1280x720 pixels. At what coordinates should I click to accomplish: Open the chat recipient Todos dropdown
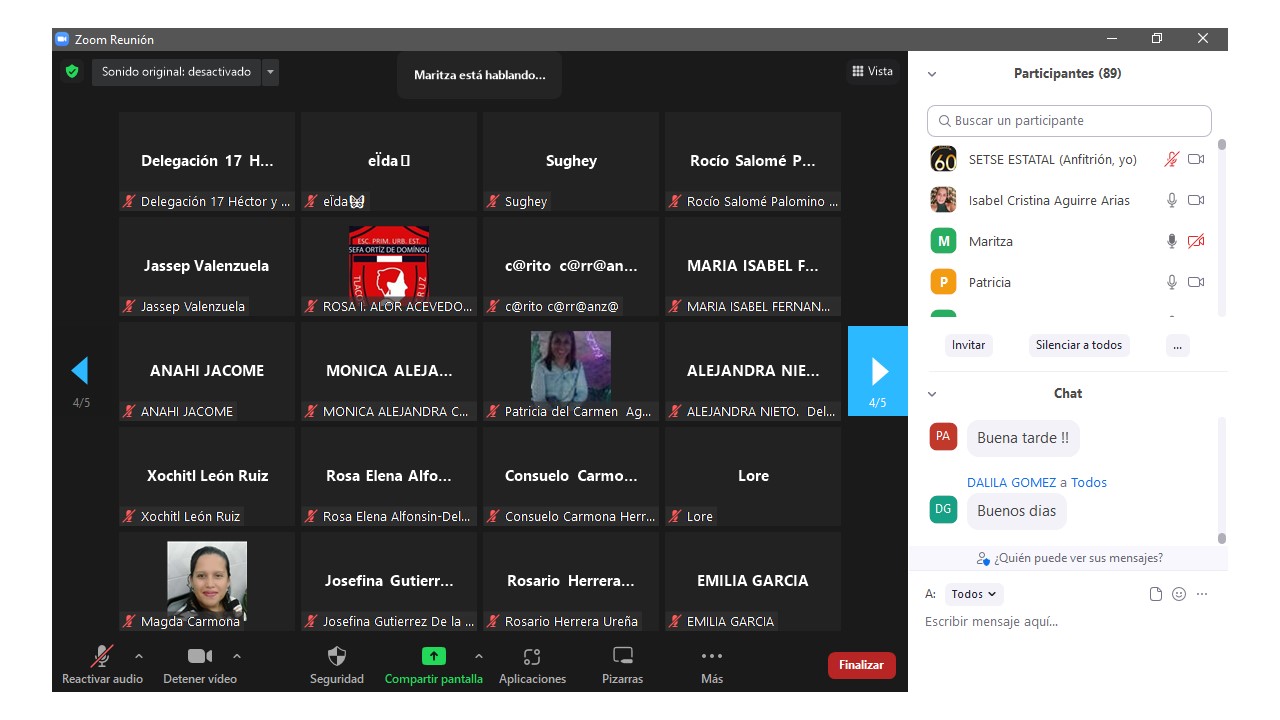973,594
